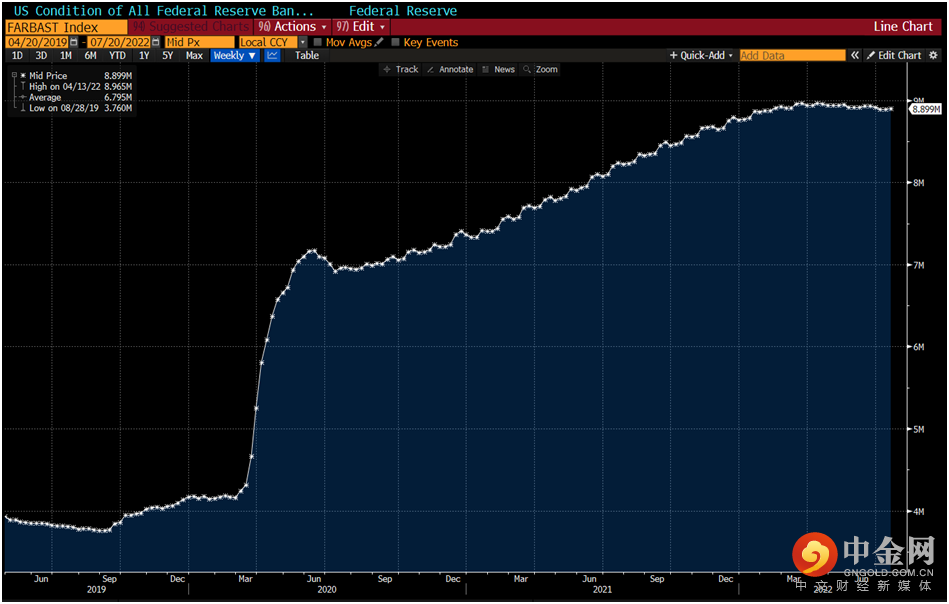
Task: Enable the Key Events checkbox
Action: (395, 42)
